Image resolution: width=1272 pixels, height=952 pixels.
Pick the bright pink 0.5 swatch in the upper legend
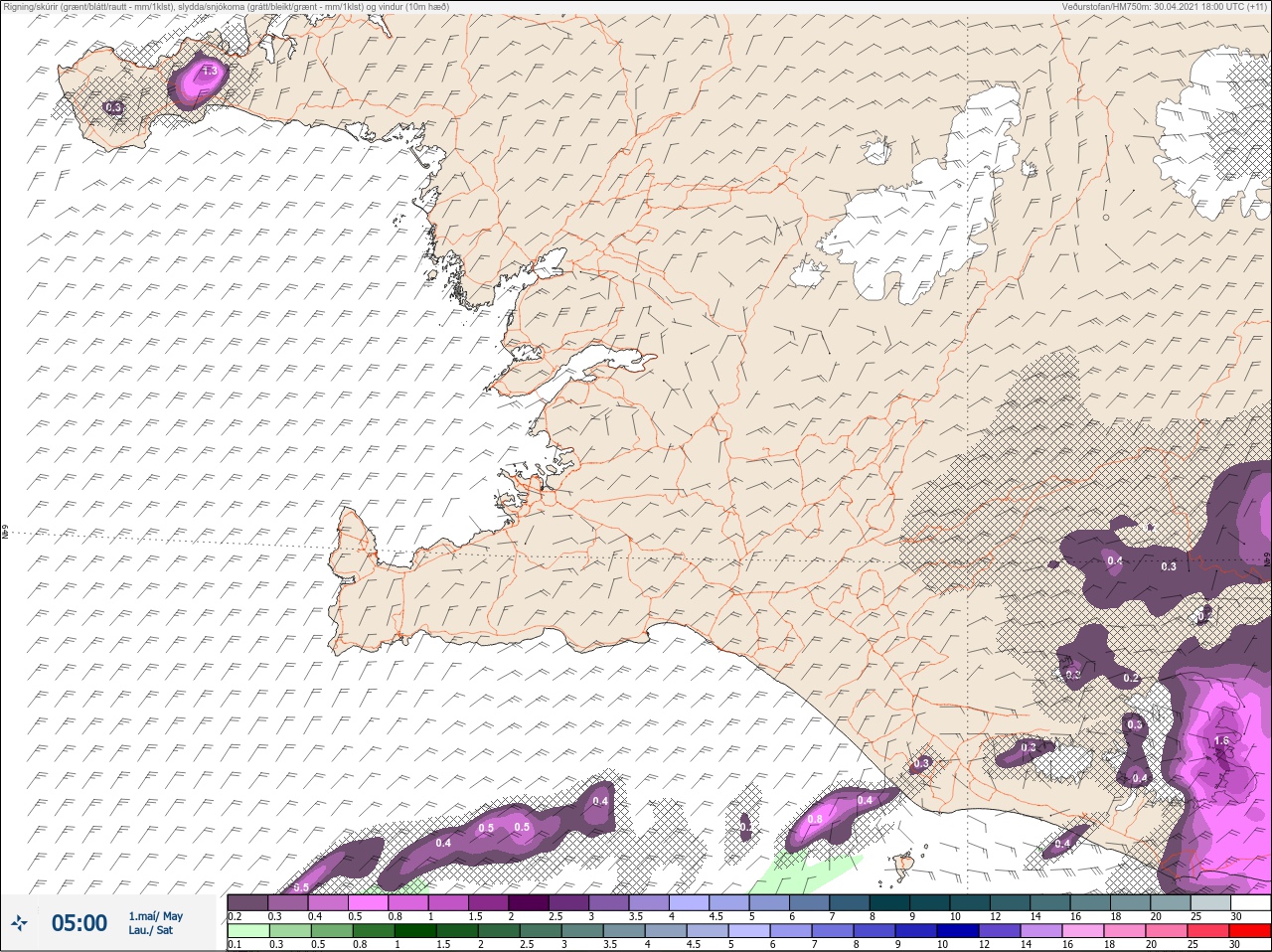pyautogui.click(x=369, y=902)
